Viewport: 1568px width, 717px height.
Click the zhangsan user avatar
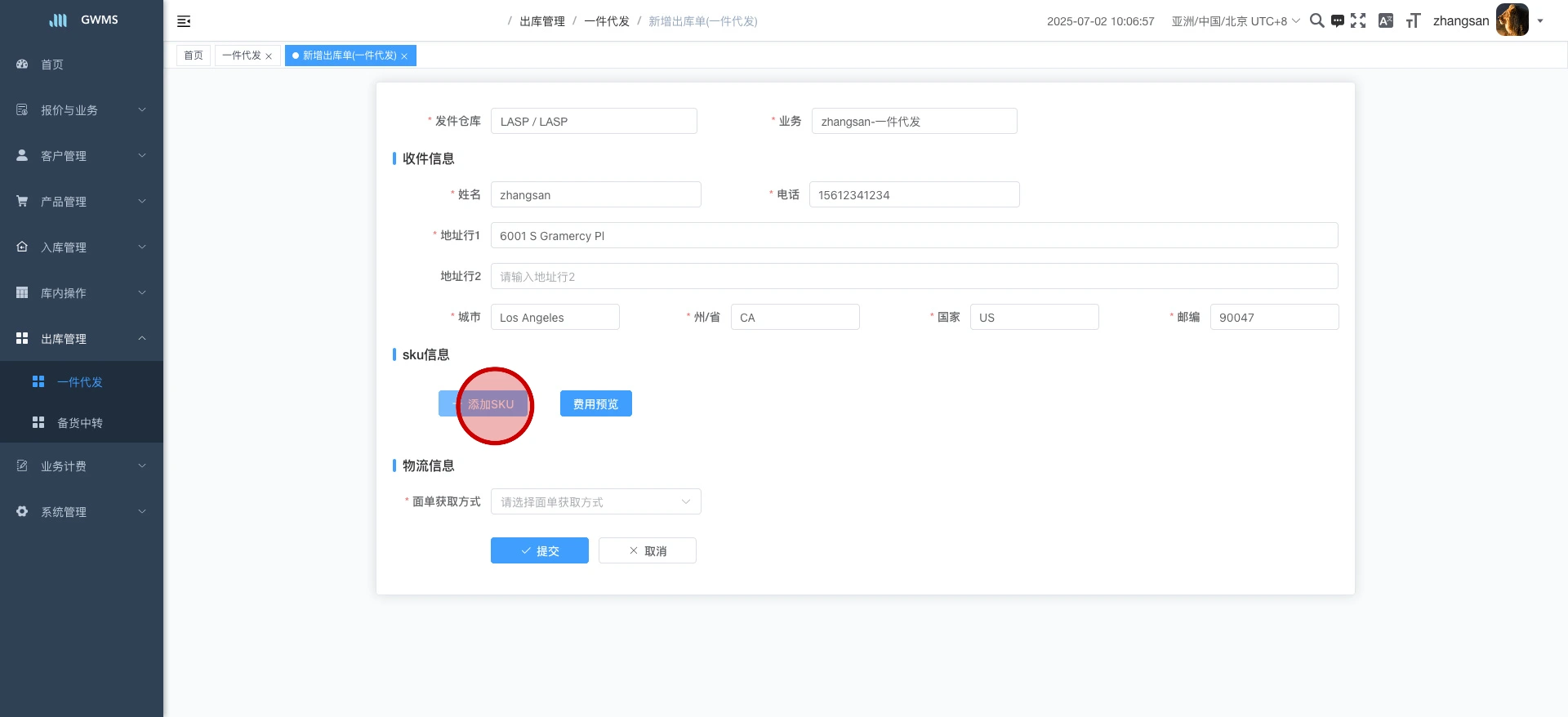[x=1512, y=20]
